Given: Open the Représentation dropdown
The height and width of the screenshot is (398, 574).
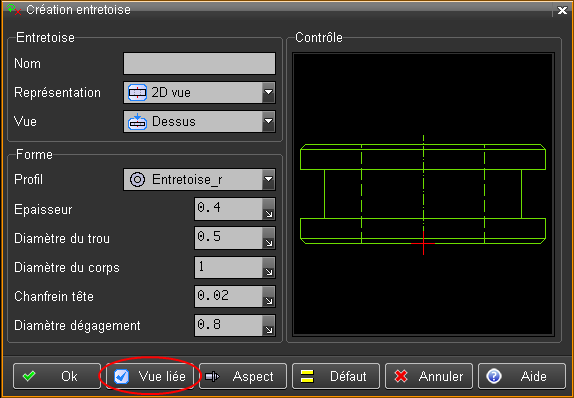Looking at the screenshot, I should coord(269,92).
